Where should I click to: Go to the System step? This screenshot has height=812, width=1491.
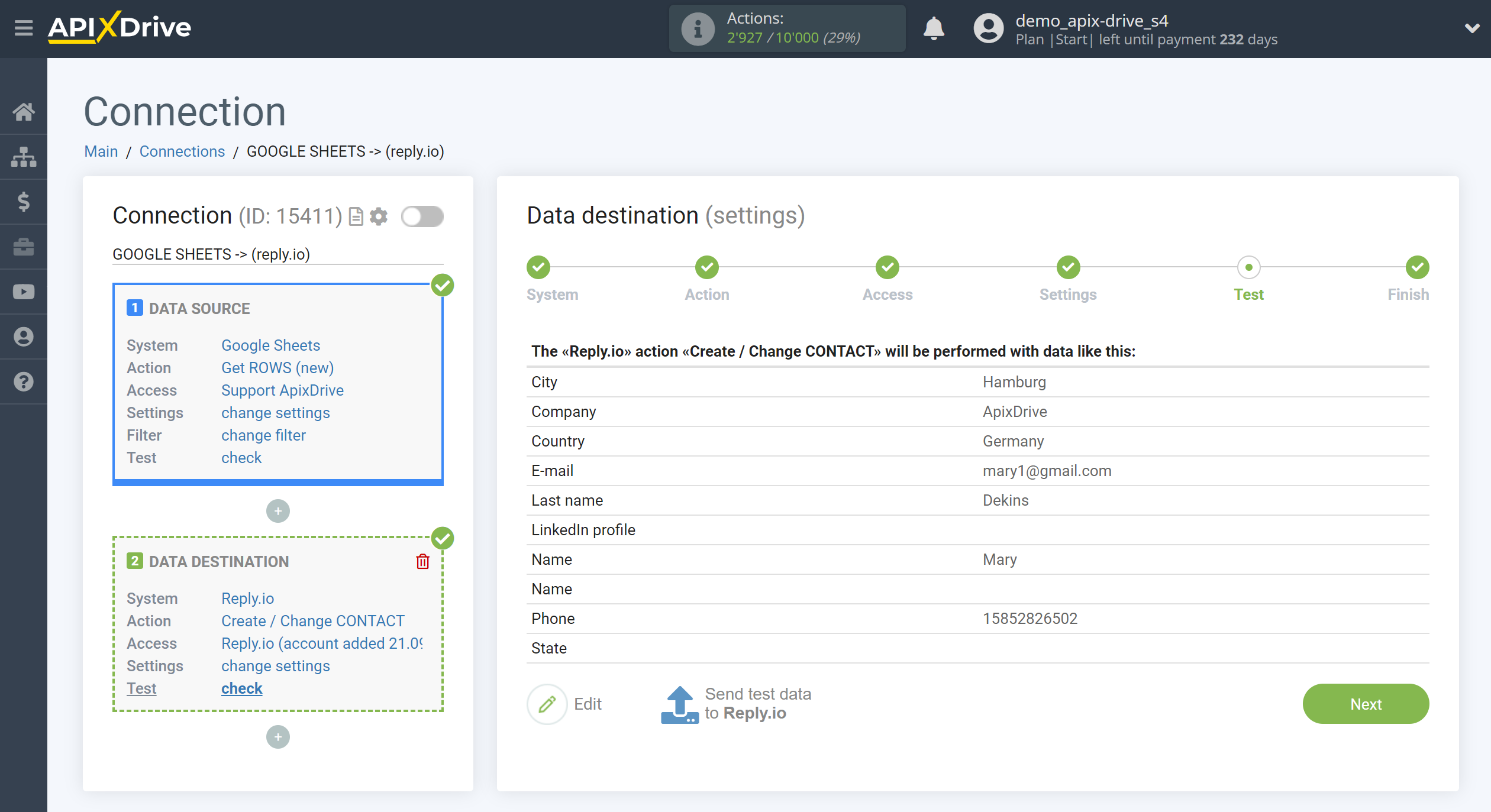coord(538,267)
